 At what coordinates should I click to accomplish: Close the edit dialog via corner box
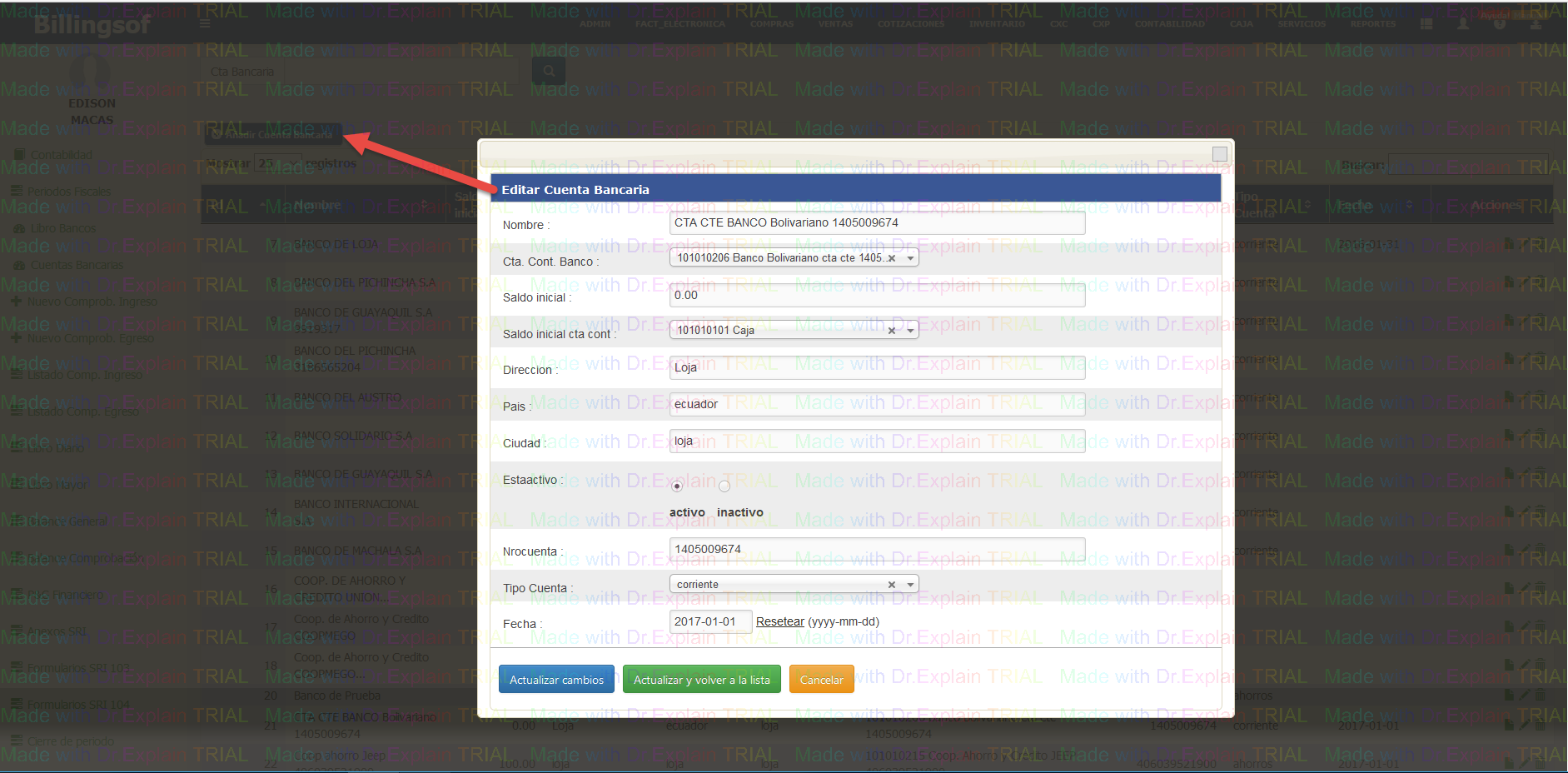click(1219, 154)
